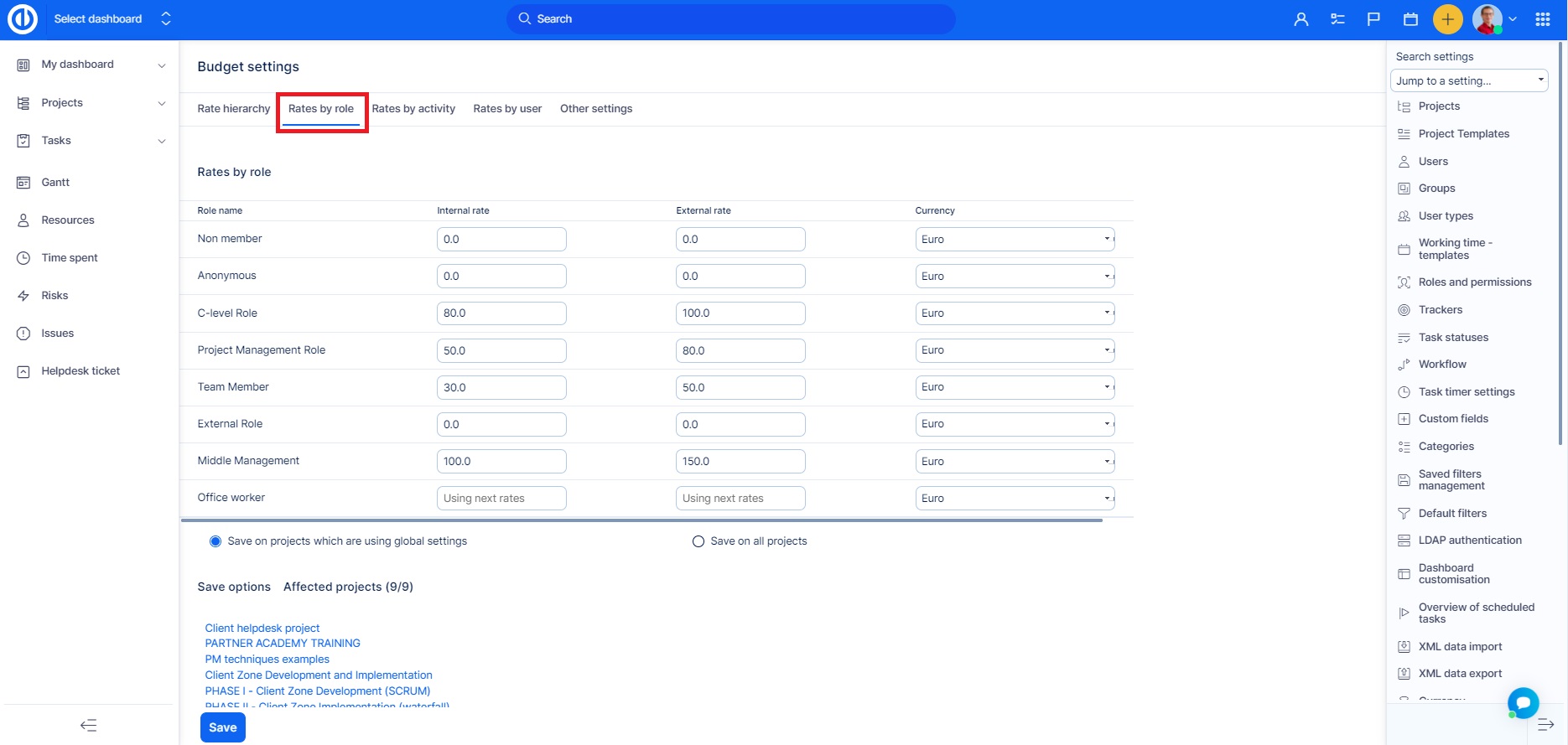Screen dimensions: 1568x745
Task: Collapse the left sidebar with arrow icon
Action: tap(88, 726)
